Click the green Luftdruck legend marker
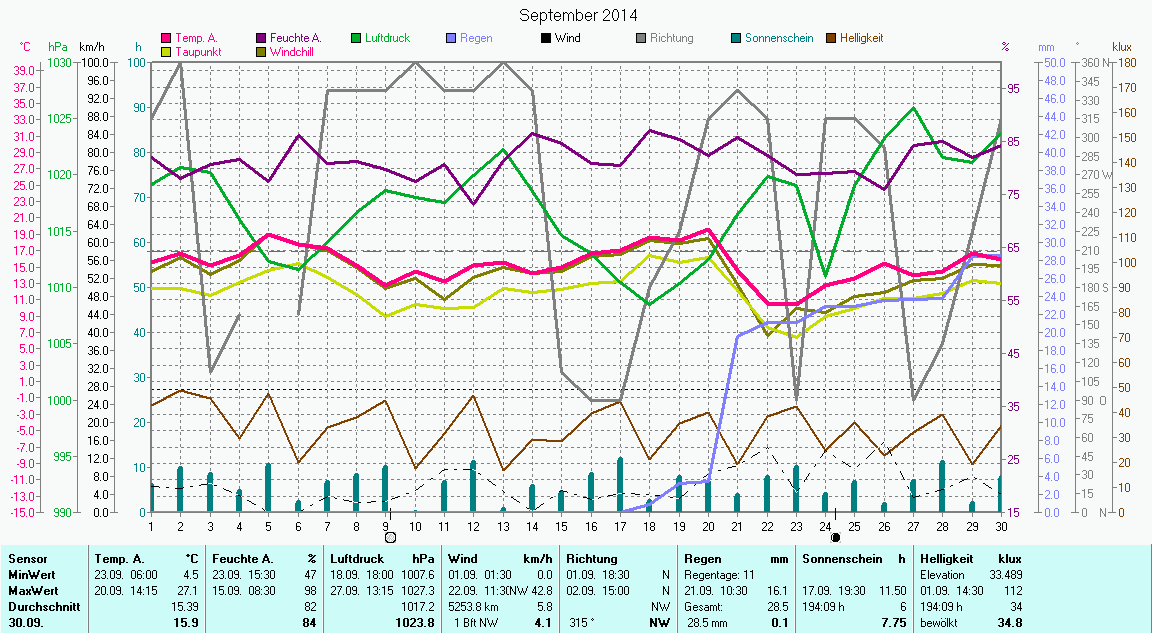The image size is (1152, 633). point(357,38)
